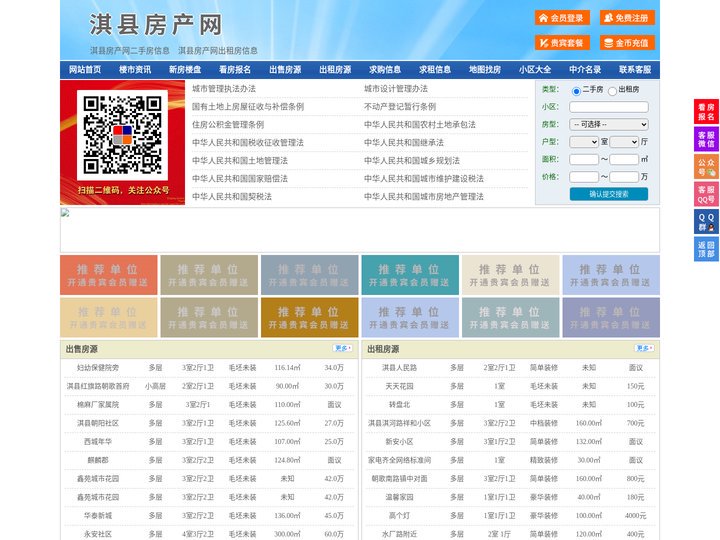The width and height of the screenshot is (720, 540).
Task: Open the 华泰新城 sale listing
Action: click(98, 516)
